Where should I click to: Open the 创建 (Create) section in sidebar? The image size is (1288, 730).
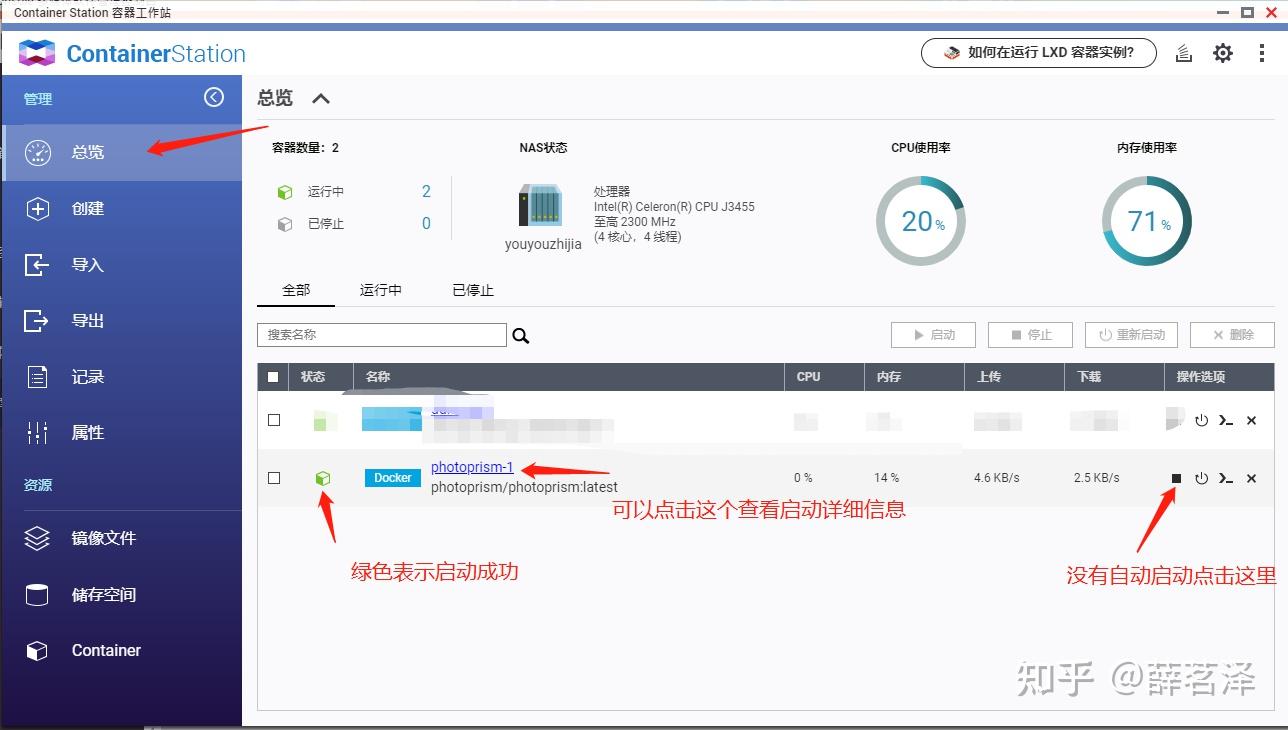pos(87,208)
